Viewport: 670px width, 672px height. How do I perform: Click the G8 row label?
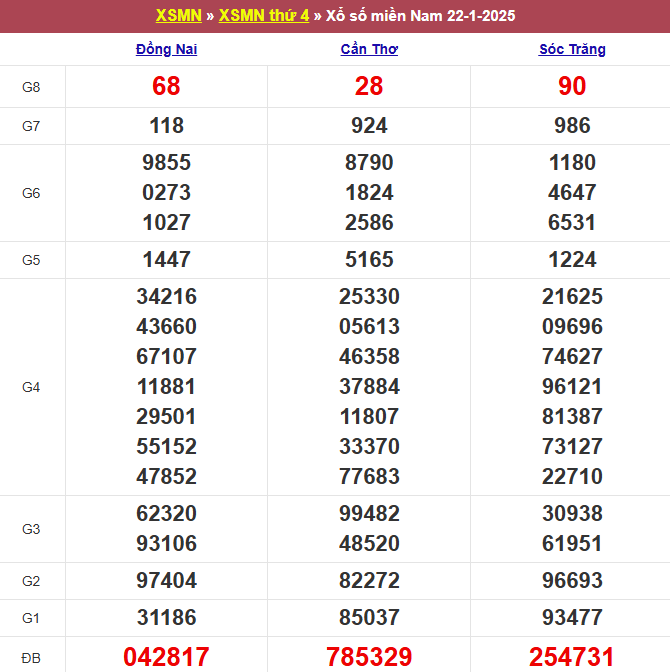pyautogui.click(x=31, y=87)
